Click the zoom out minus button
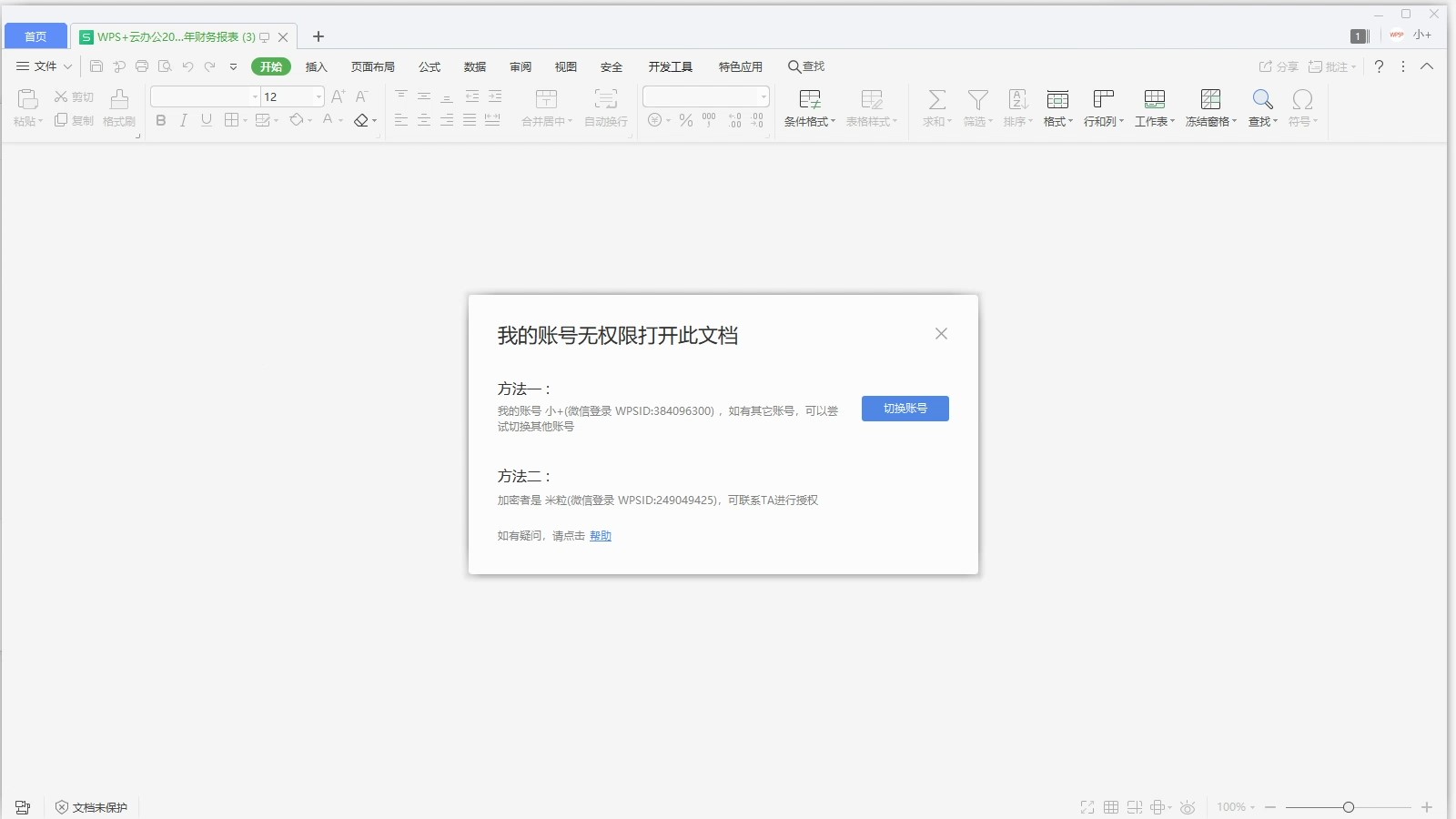 click(1270, 807)
